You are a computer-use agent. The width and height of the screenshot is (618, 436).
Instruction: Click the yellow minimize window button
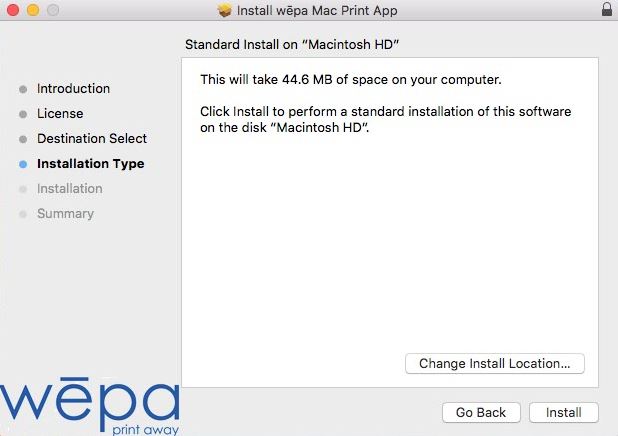coord(33,10)
